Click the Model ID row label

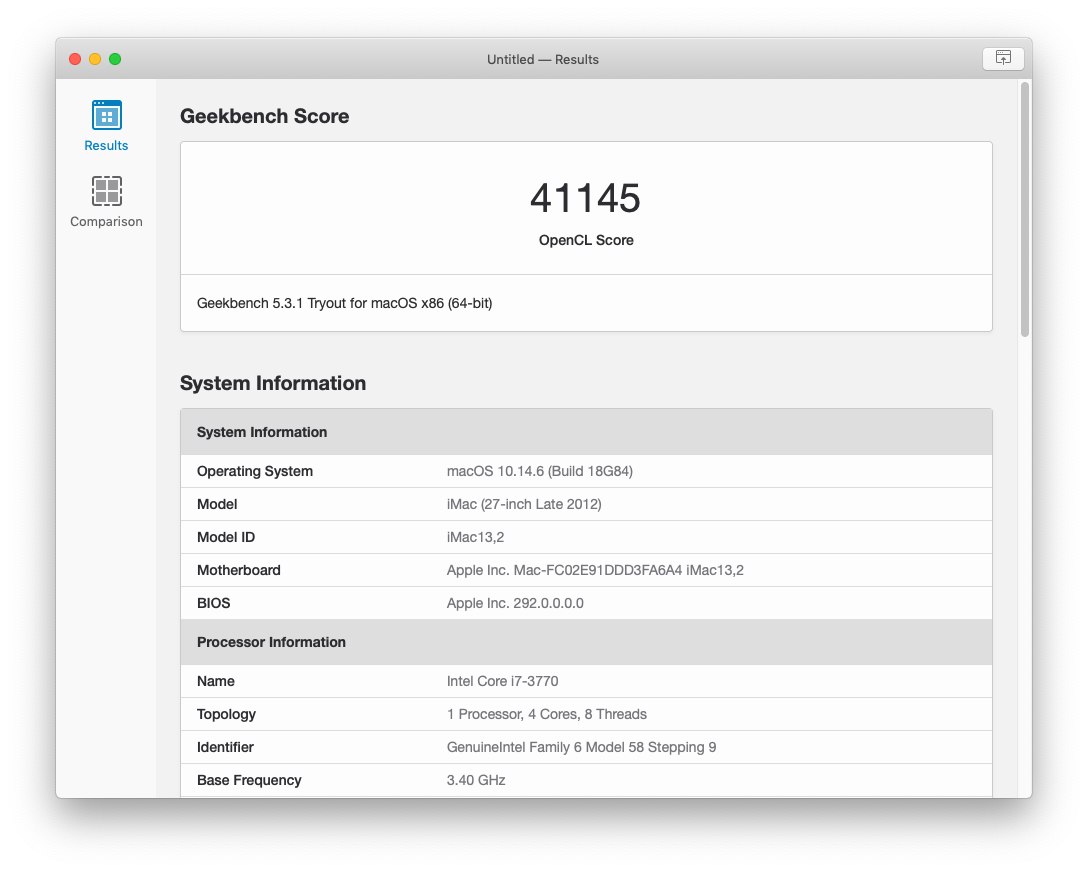226,537
